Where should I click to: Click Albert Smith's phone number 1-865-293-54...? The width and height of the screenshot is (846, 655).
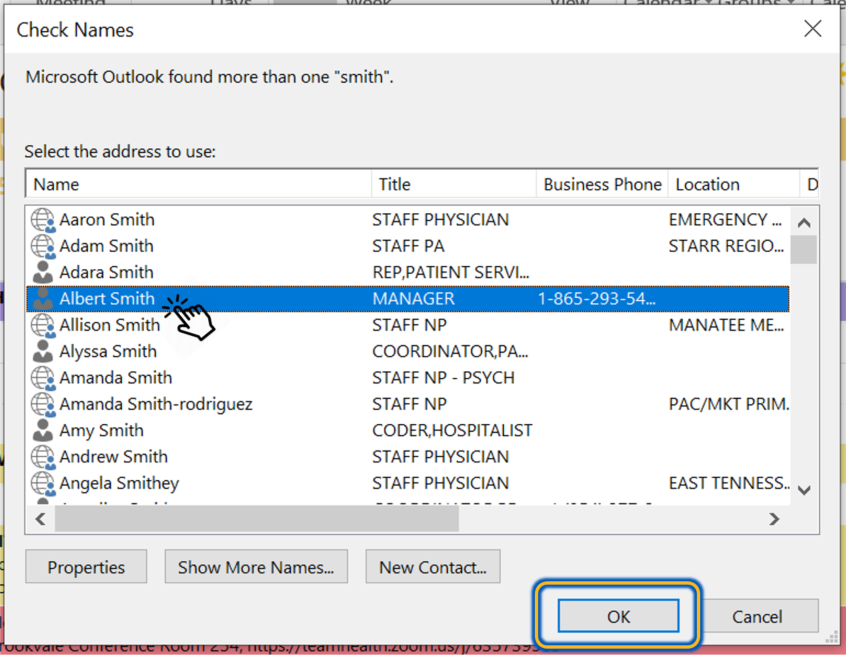click(x=597, y=299)
